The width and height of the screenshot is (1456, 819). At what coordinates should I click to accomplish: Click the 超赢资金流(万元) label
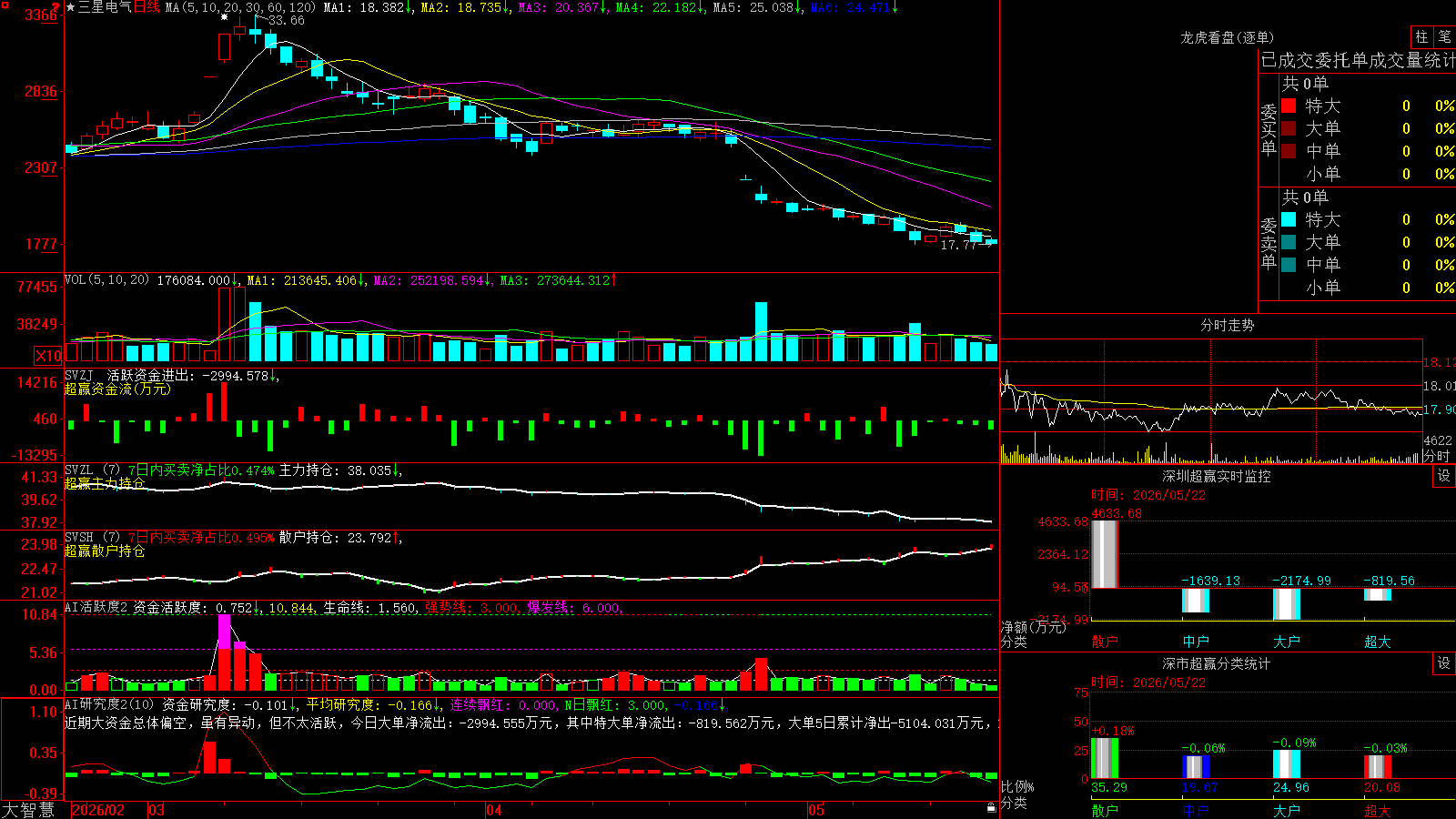coord(117,389)
